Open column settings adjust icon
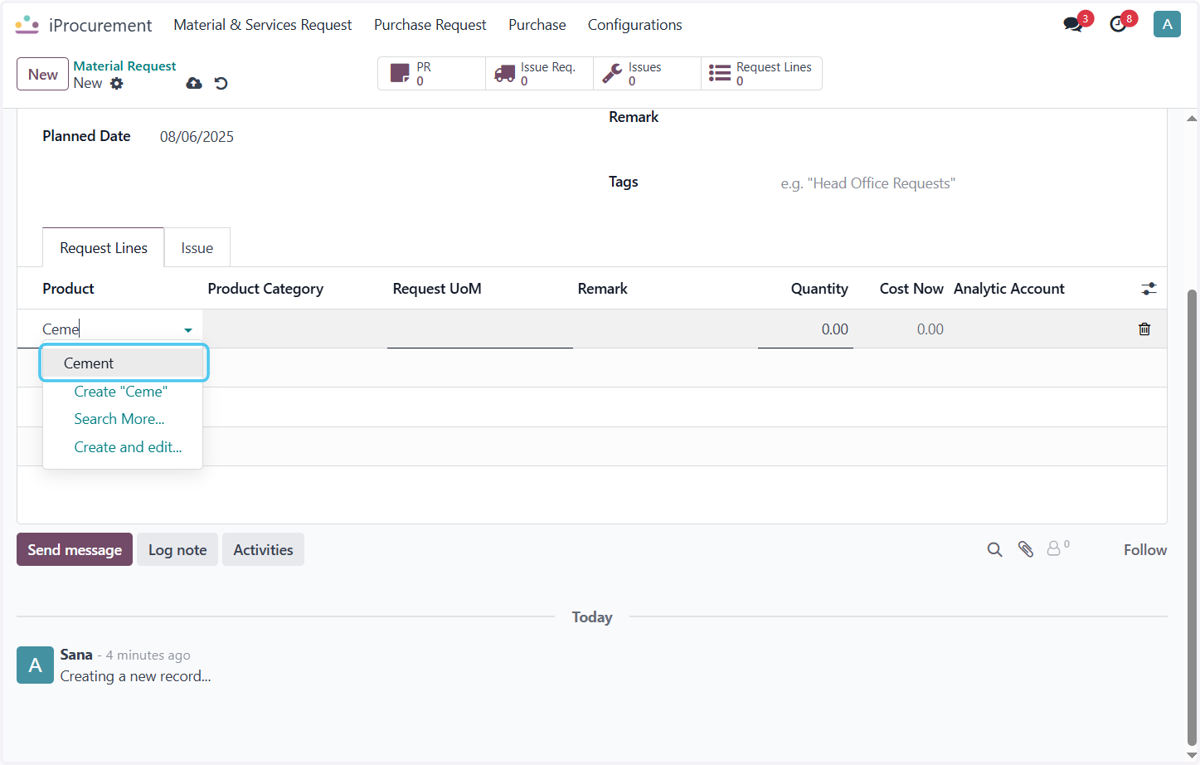This screenshot has height=765, width=1200. 1149,289
